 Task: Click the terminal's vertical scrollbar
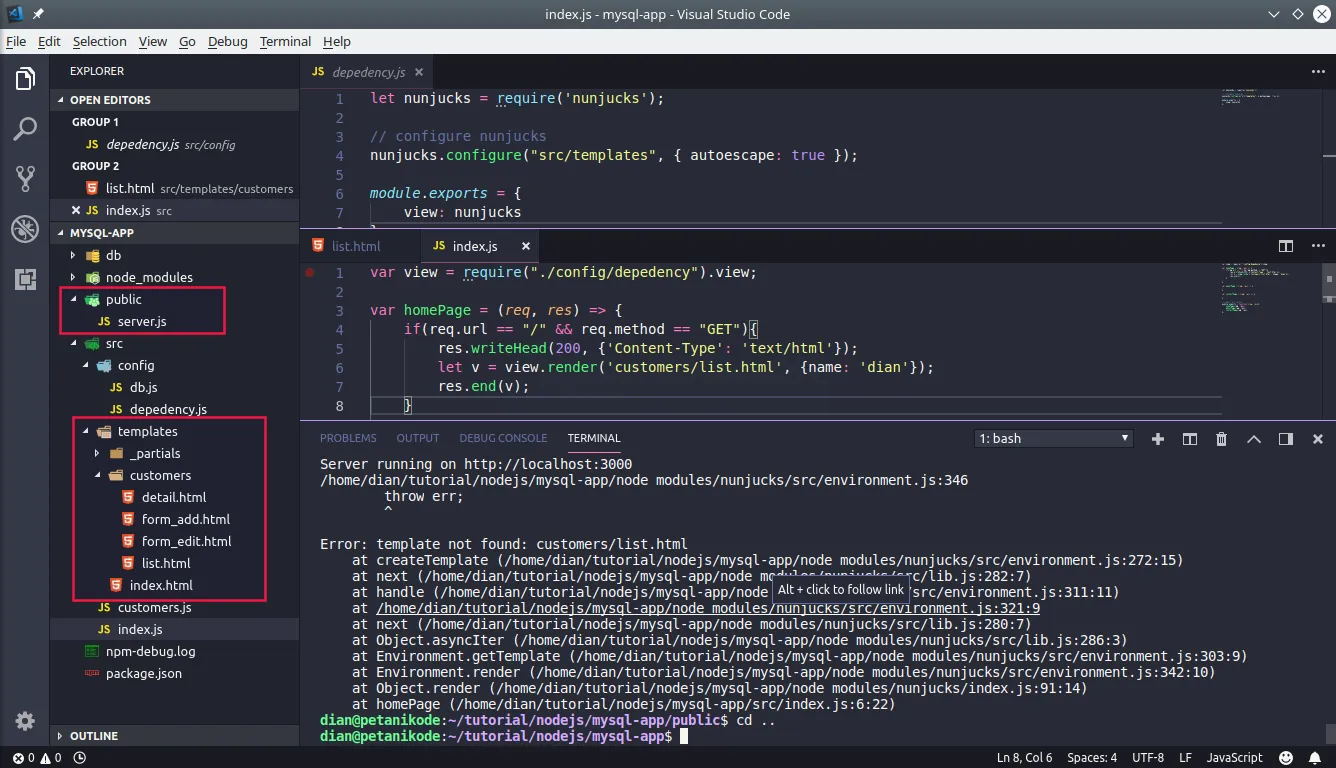pos(1329,735)
